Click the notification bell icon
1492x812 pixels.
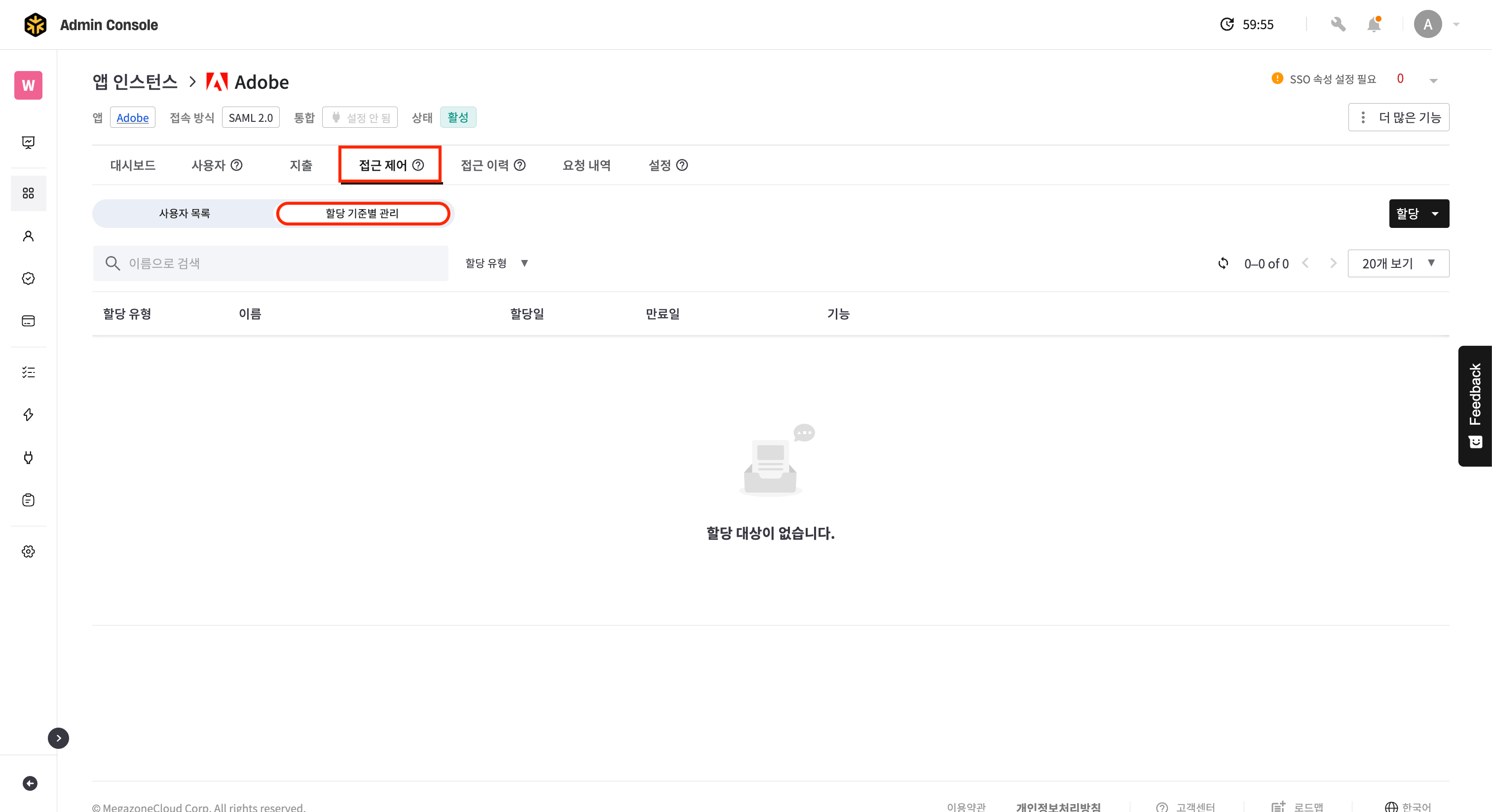point(1373,25)
